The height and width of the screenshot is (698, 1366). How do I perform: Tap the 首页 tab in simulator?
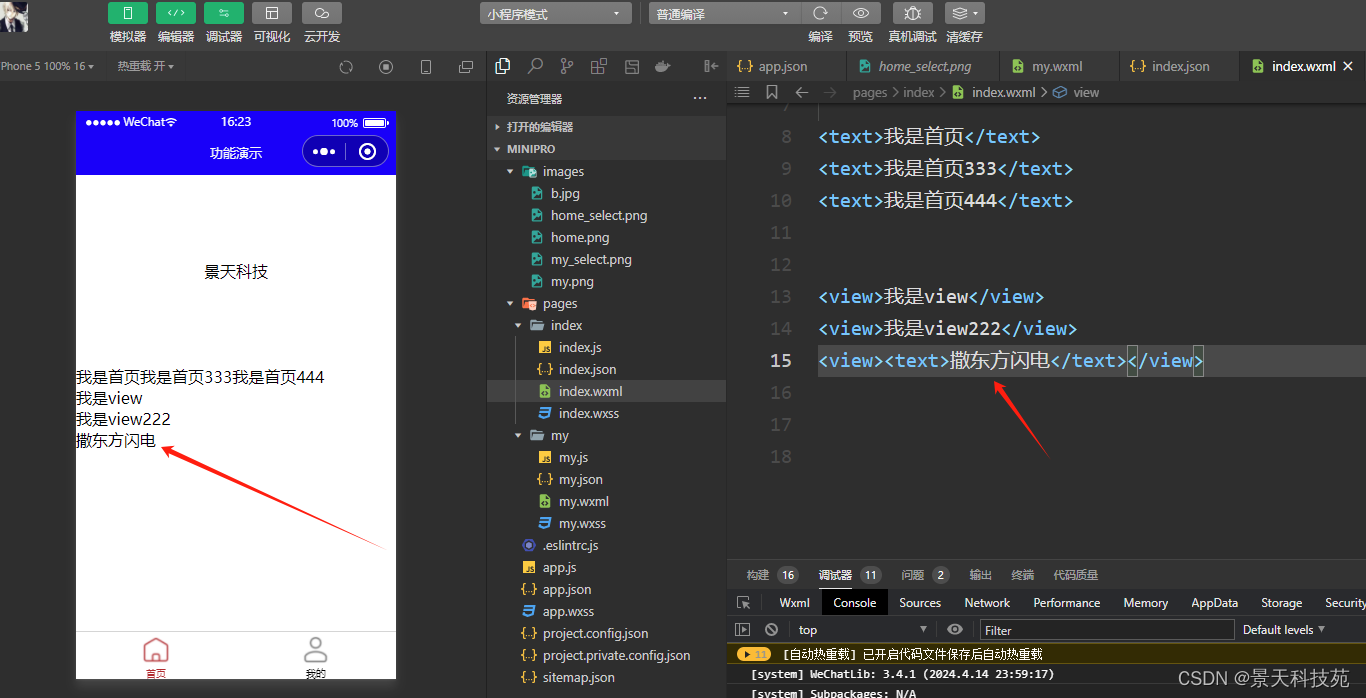156,657
